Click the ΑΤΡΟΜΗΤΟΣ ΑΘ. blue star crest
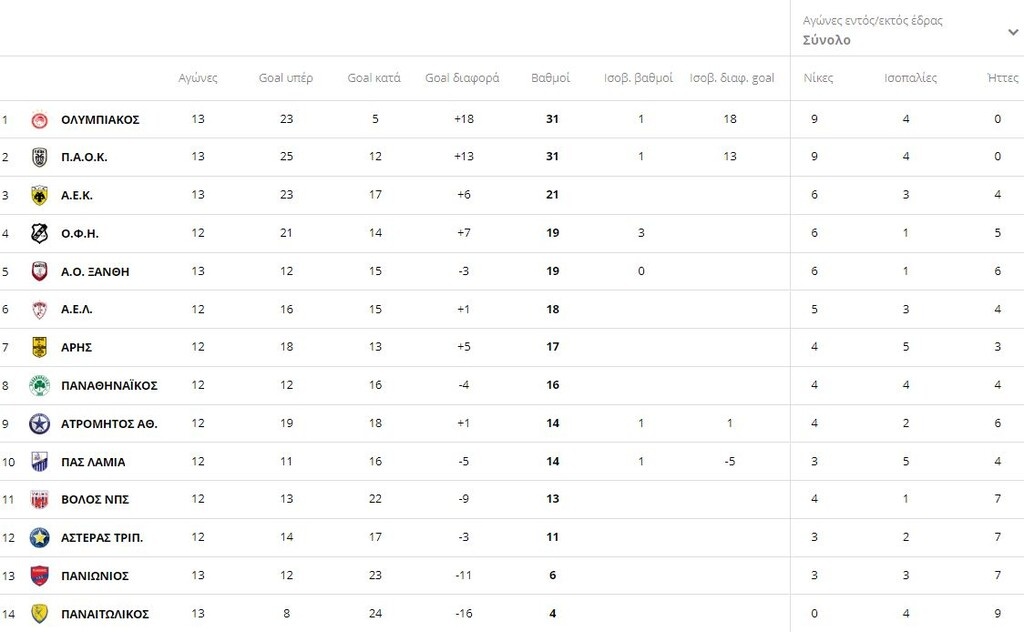The height and width of the screenshot is (632, 1024). click(x=39, y=423)
